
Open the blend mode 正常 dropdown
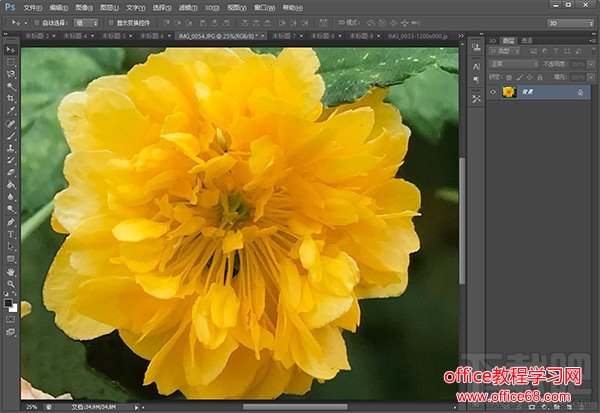(x=509, y=64)
